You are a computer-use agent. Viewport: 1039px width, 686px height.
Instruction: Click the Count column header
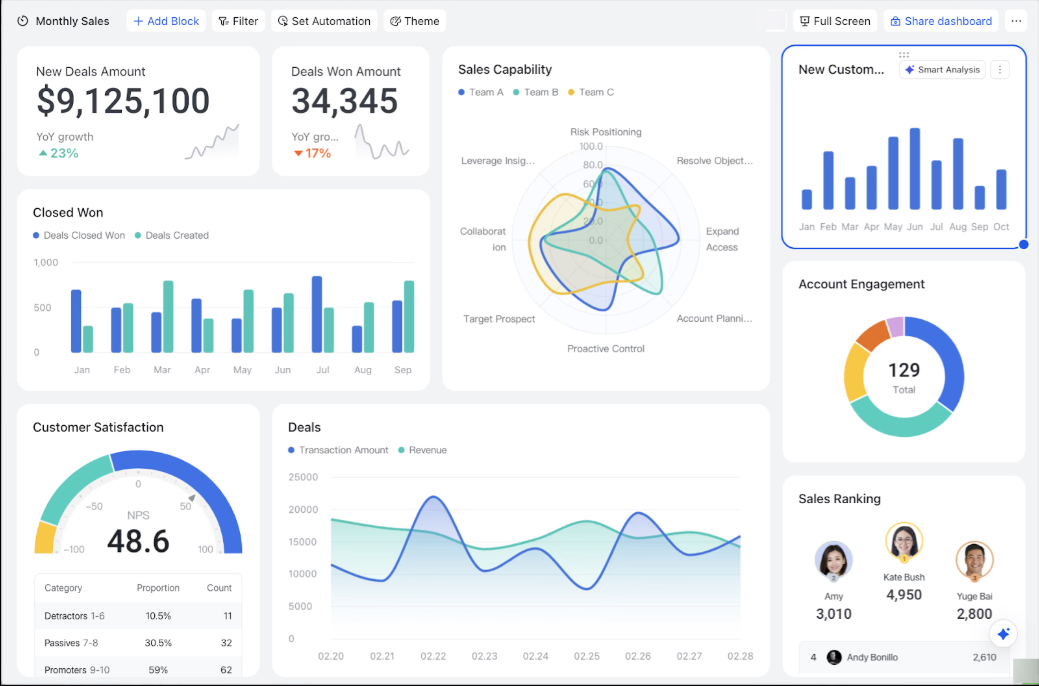(x=219, y=588)
